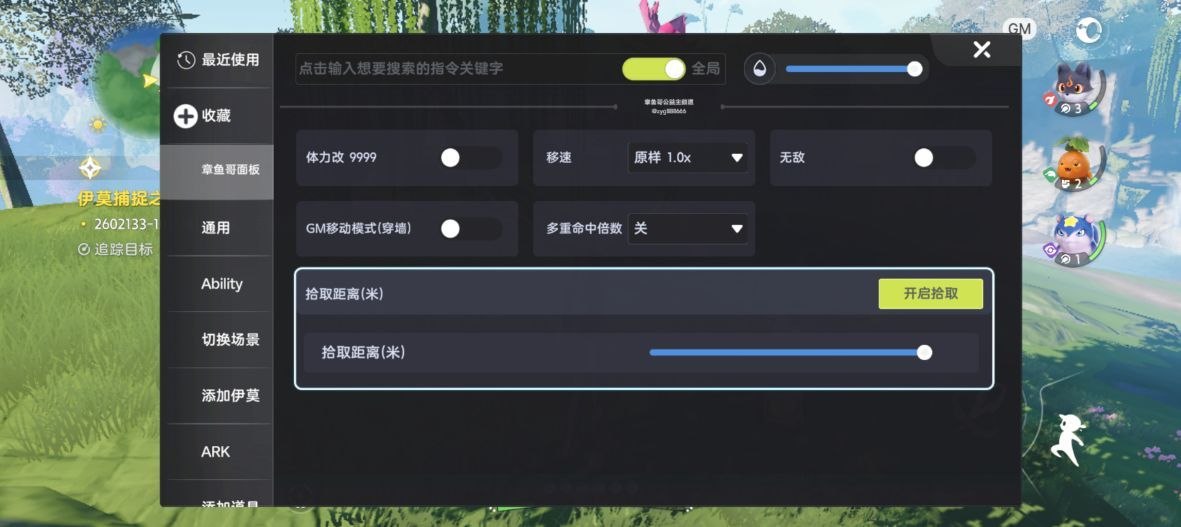Open the 多重命中倍数 dropdown

688,229
